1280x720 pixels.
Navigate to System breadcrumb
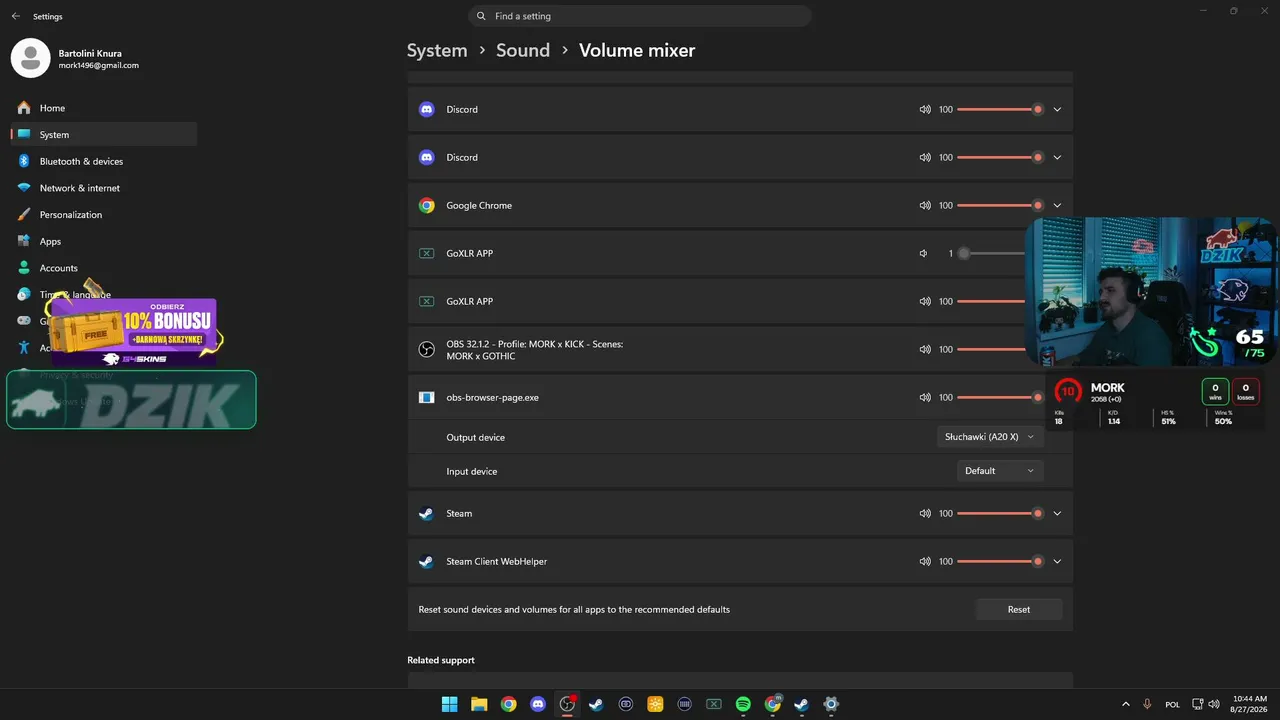(437, 50)
